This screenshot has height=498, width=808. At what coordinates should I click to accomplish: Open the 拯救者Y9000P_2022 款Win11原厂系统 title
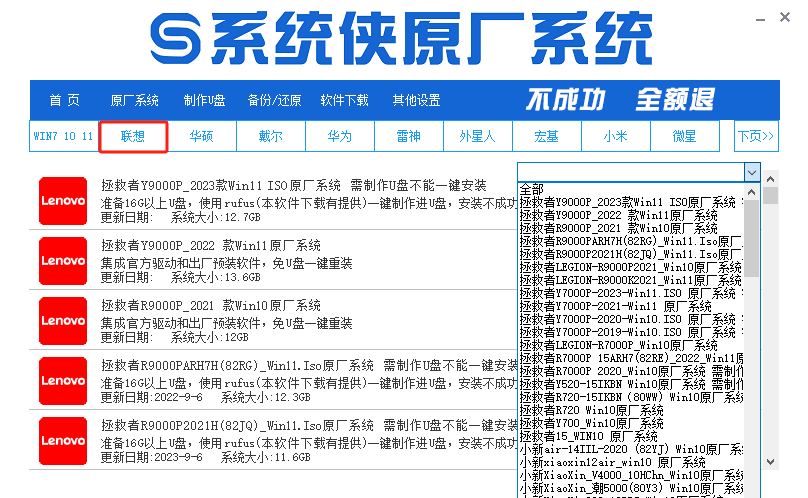coord(211,245)
